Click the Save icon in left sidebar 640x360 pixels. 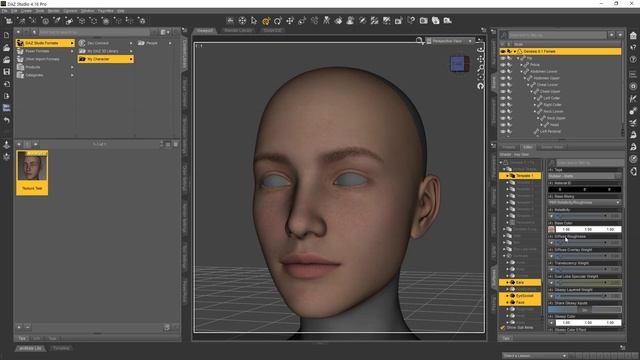click(x=7, y=72)
